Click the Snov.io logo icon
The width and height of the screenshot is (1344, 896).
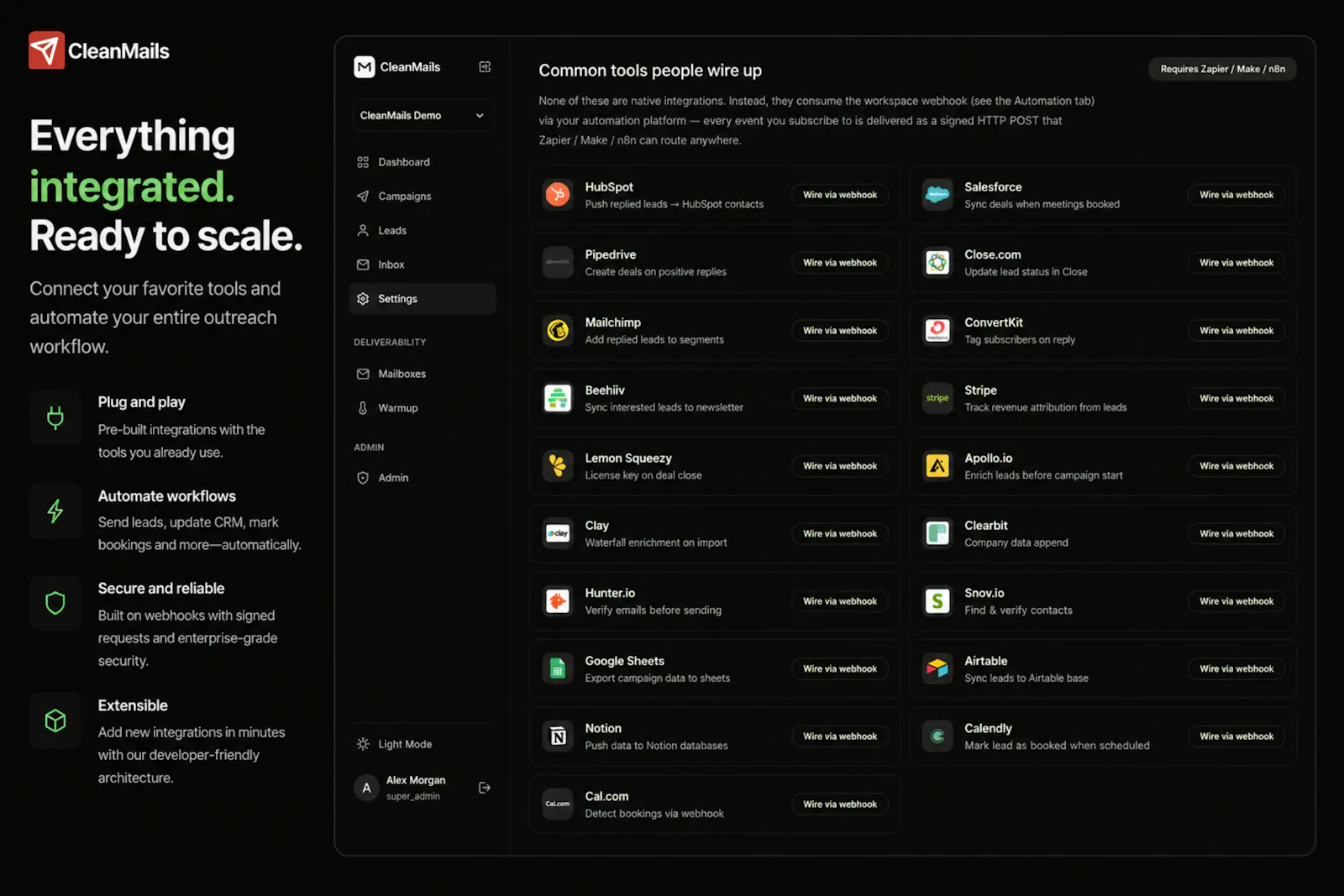(937, 601)
